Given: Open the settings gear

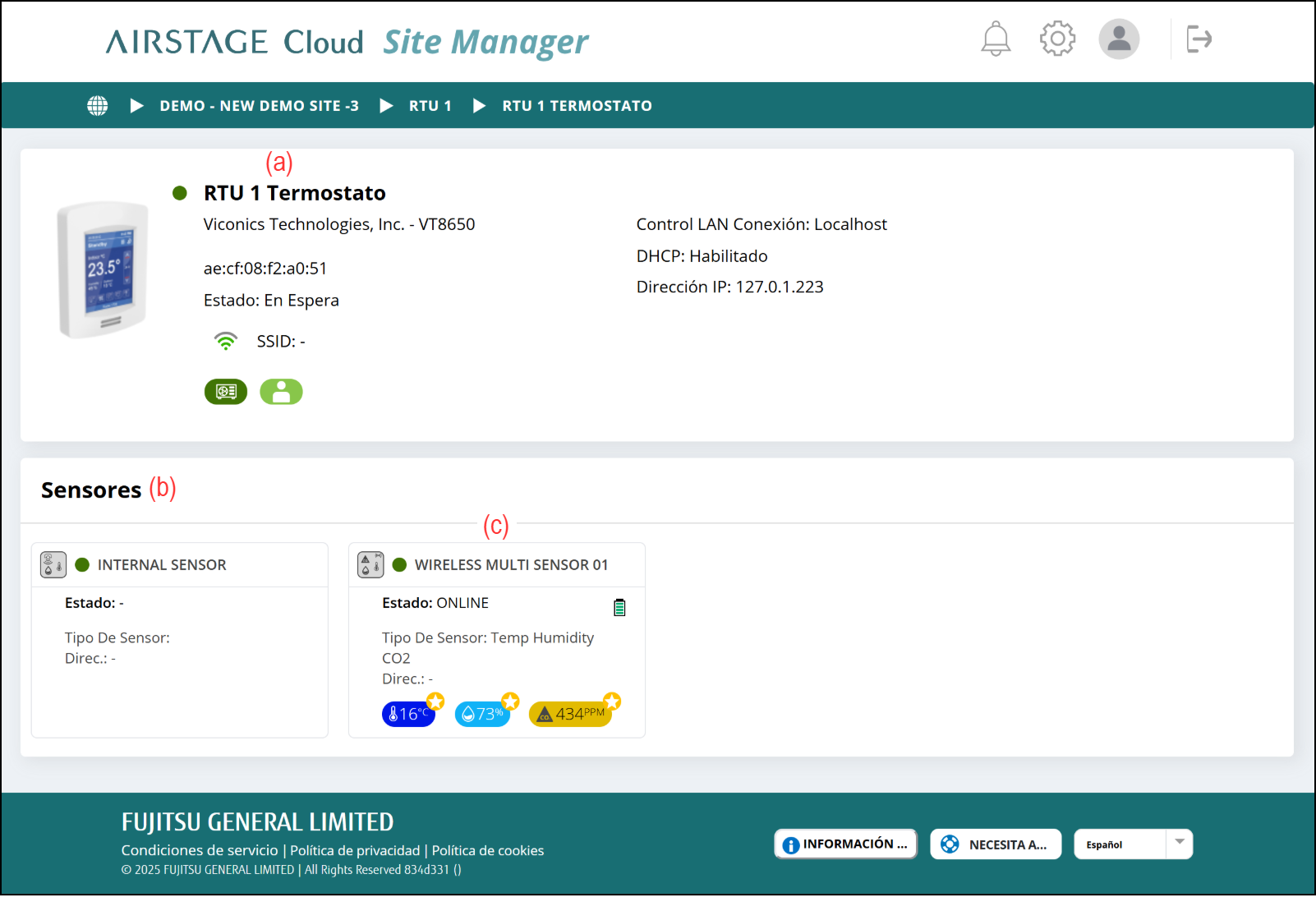Looking at the screenshot, I should [1057, 39].
